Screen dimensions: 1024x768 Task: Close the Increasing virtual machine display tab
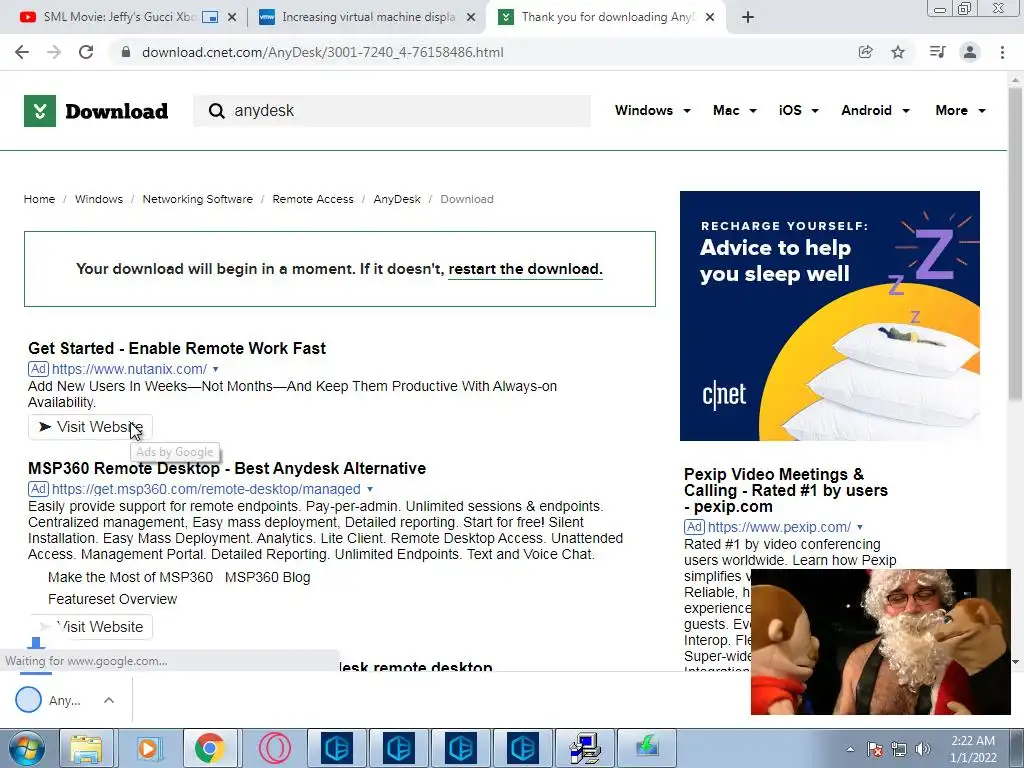tap(471, 18)
